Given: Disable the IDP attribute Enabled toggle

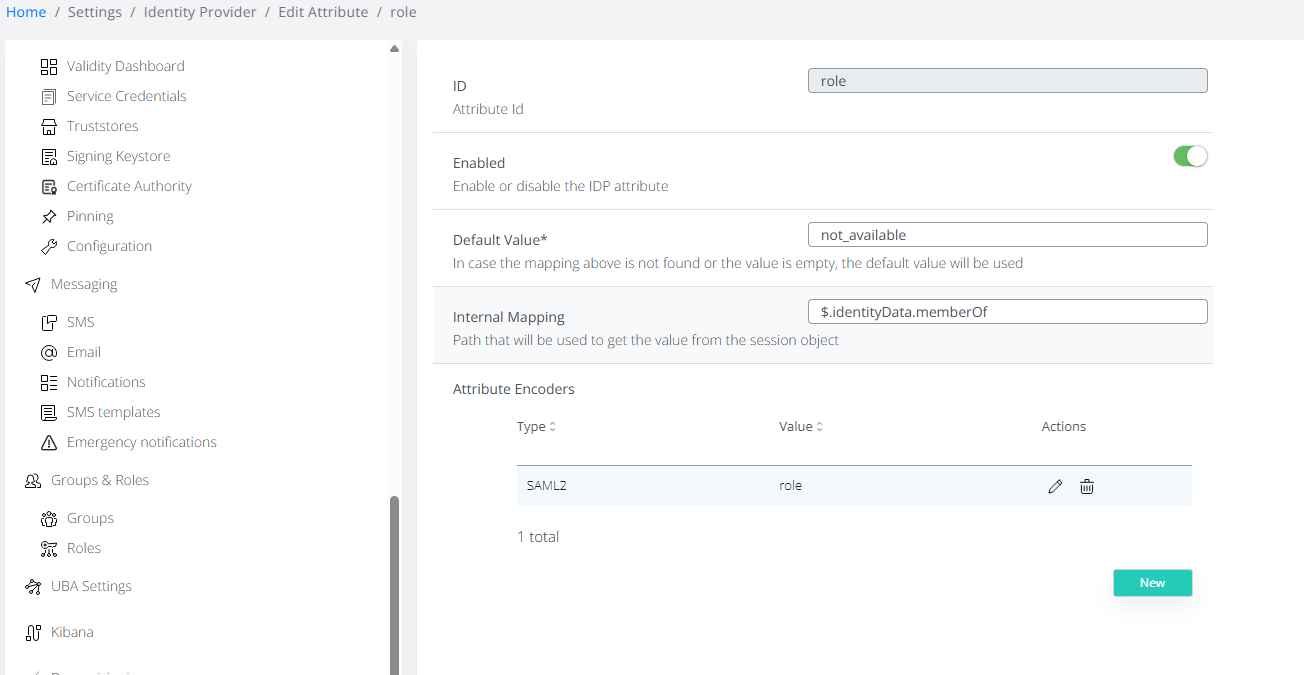Looking at the screenshot, I should [x=1190, y=156].
